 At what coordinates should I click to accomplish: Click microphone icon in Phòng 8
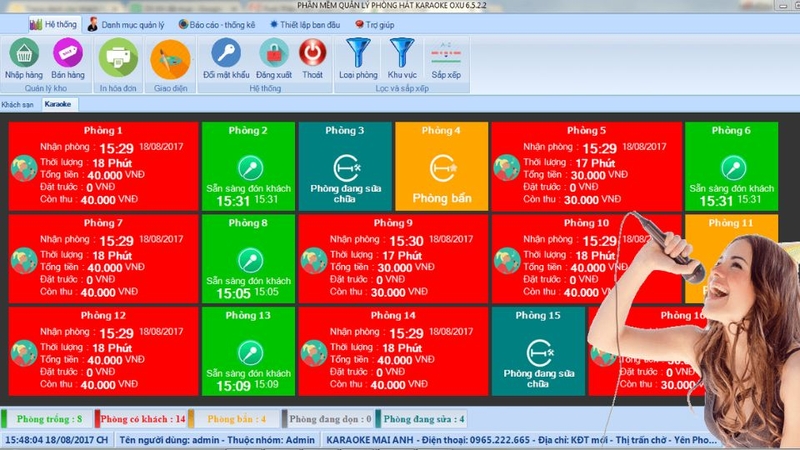[250, 260]
